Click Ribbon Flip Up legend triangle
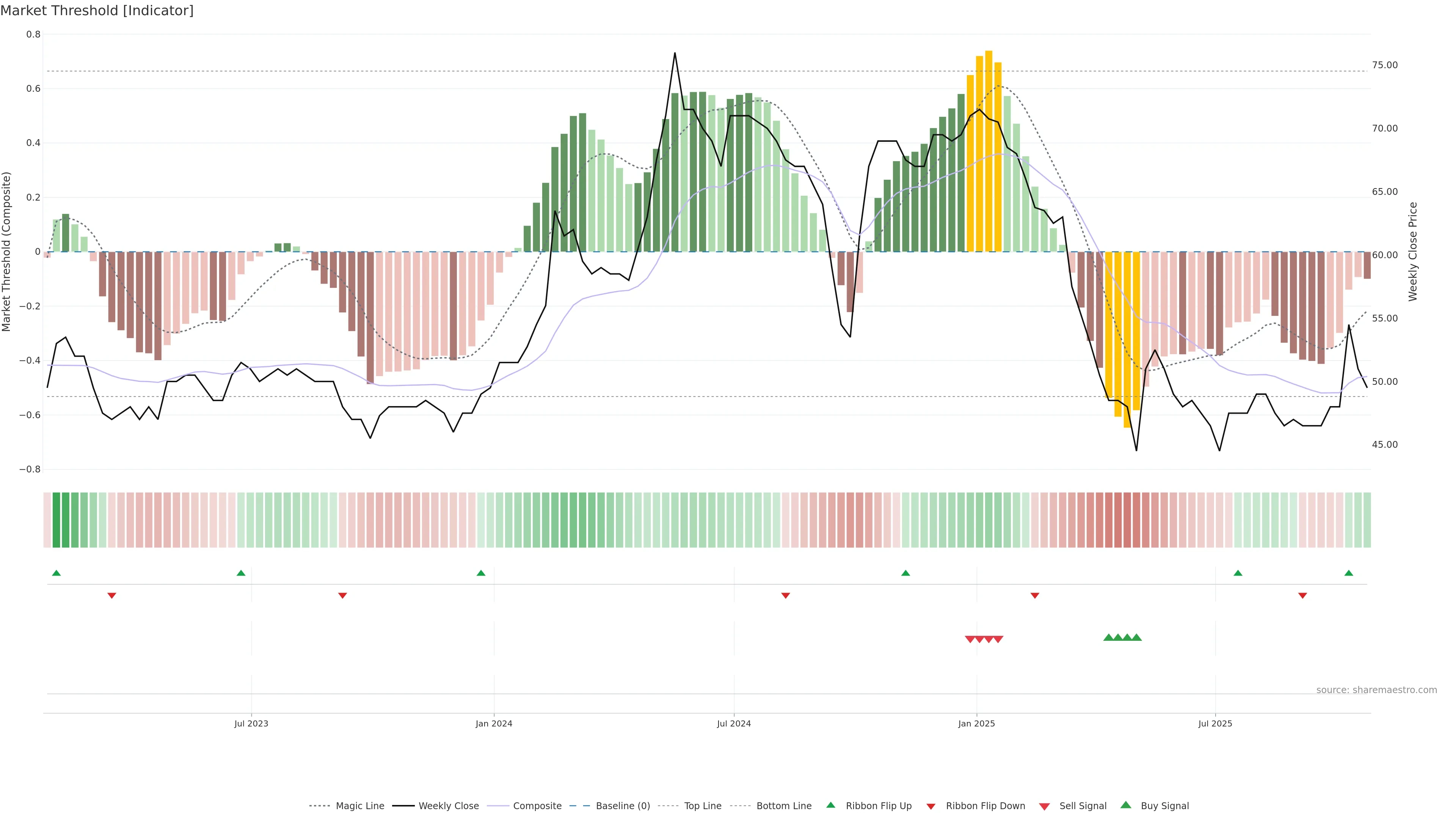Screen dimensions: 1456x819 point(830,805)
